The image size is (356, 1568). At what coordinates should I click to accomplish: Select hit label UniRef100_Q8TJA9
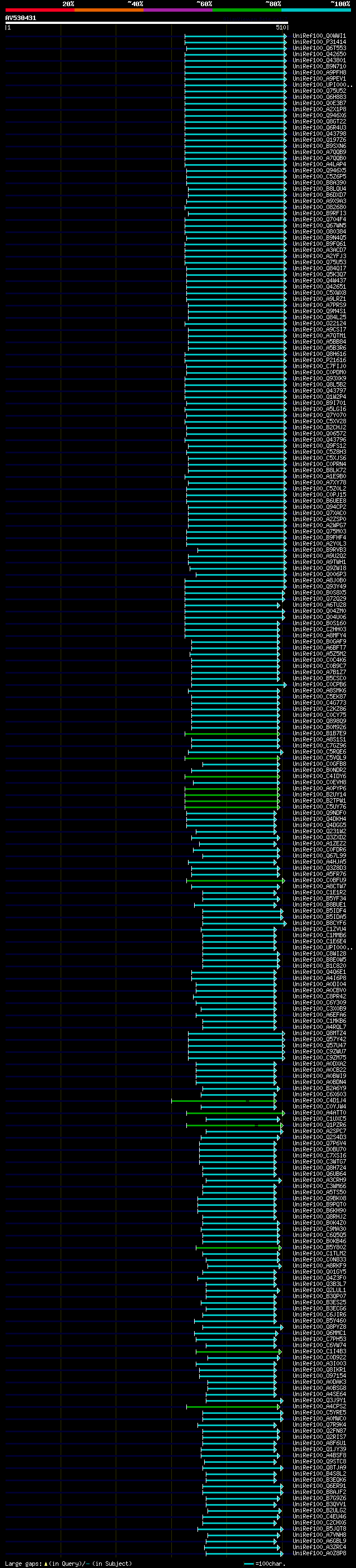click(x=319, y=1468)
